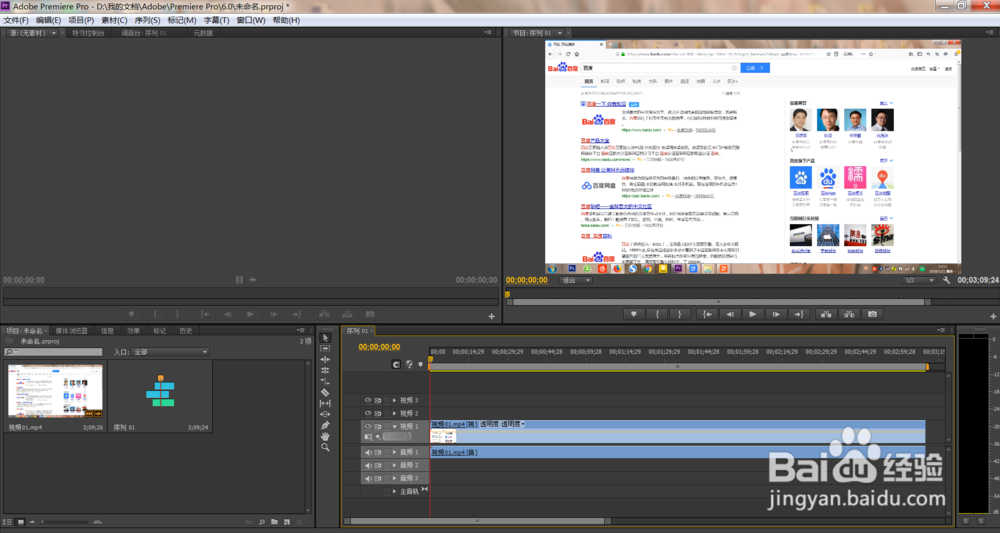Select the Selection arrow tool

click(325, 338)
